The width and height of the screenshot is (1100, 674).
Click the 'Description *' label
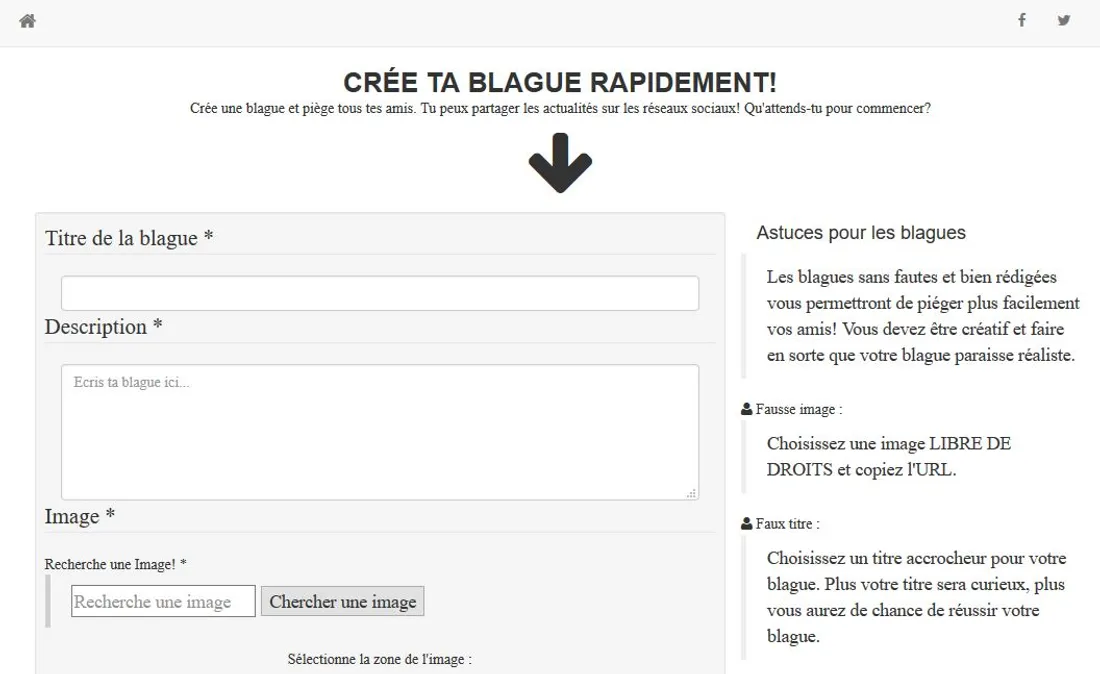point(104,327)
